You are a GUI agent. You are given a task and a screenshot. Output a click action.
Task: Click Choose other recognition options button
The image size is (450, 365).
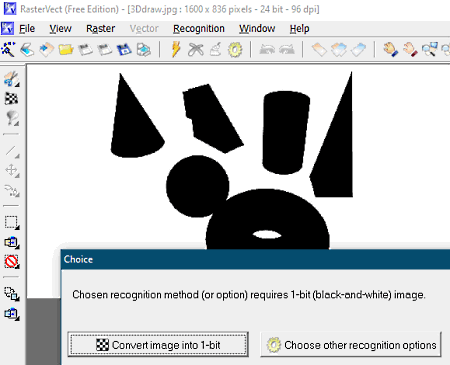pyautogui.click(x=351, y=344)
